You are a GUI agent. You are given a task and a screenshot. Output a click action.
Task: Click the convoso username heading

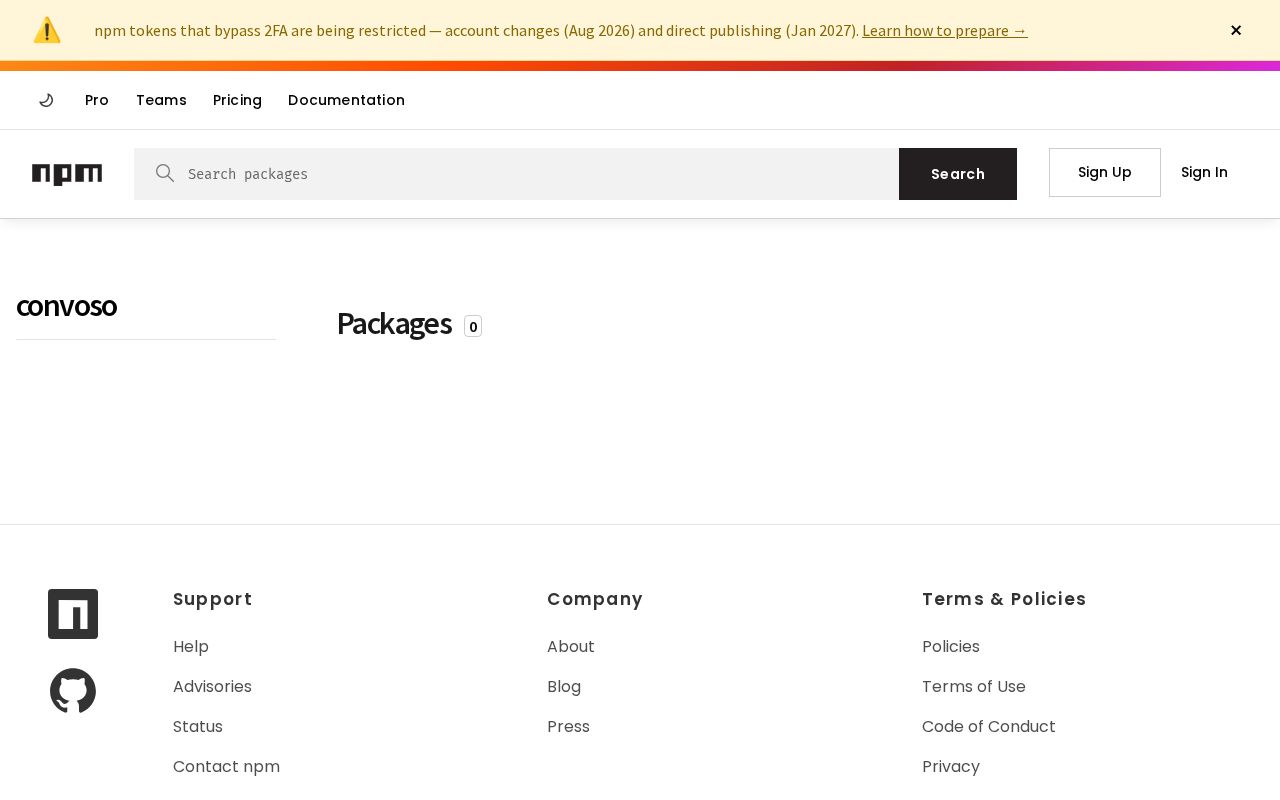(x=66, y=306)
